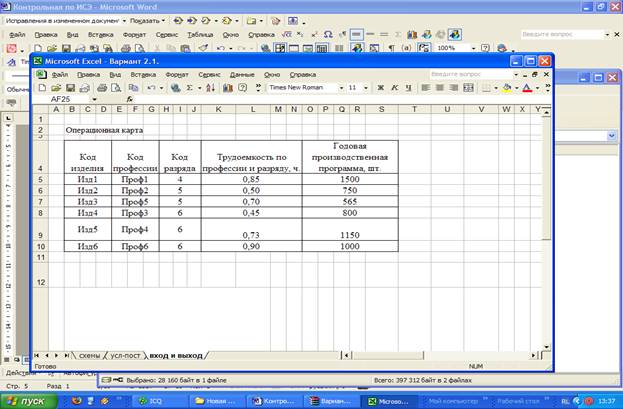Screen dimensions: 623x409
Task: Open the Показать button in Word's reviewing toolbar
Action: tap(146, 19)
